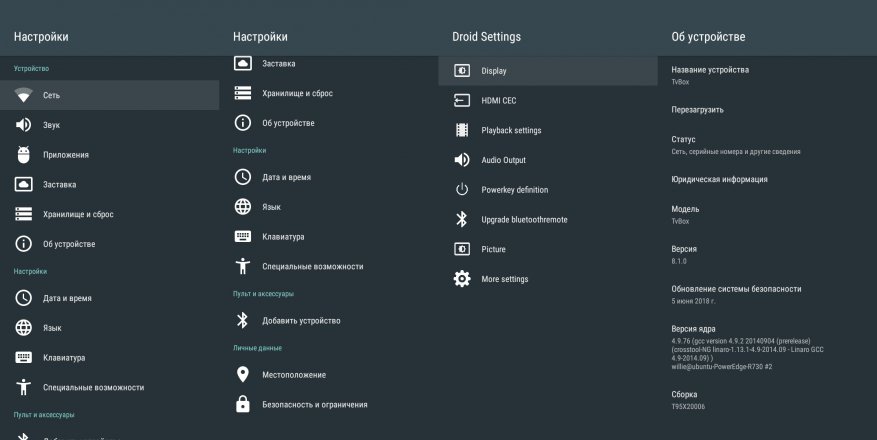The image size is (877, 440).
Task: Click the power icon for Powerkey definition
Action: [462, 190]
